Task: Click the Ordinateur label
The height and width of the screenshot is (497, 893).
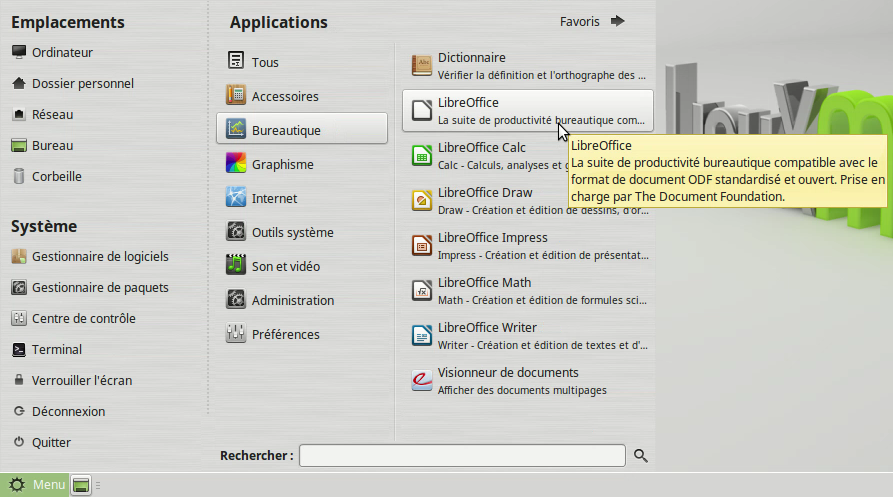Action: (62, 52)
